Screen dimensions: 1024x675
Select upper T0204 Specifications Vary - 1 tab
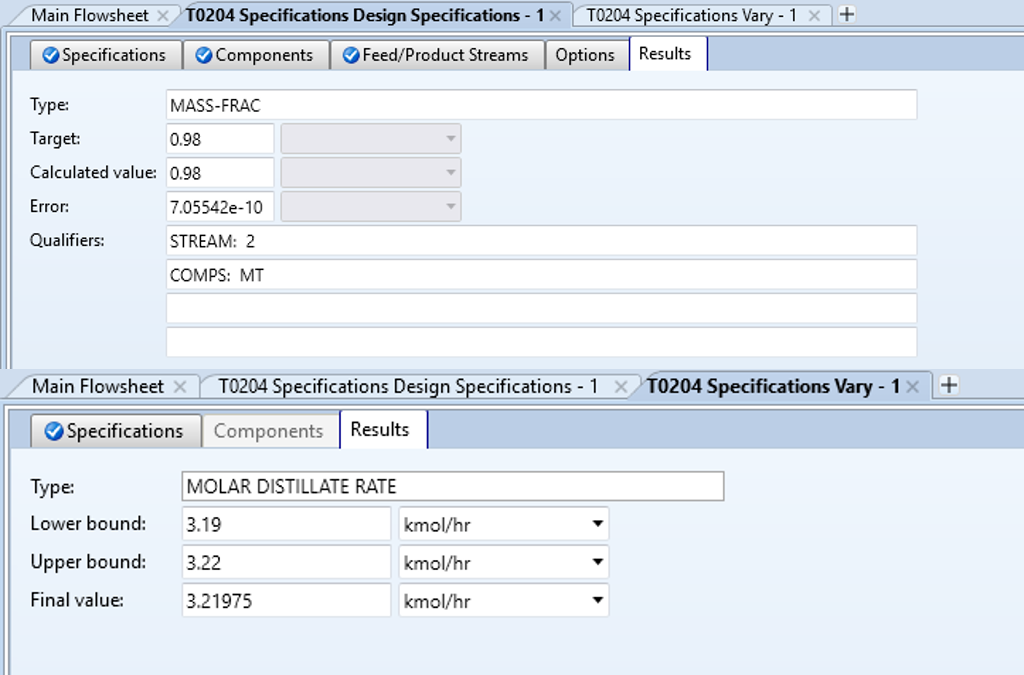690,16
